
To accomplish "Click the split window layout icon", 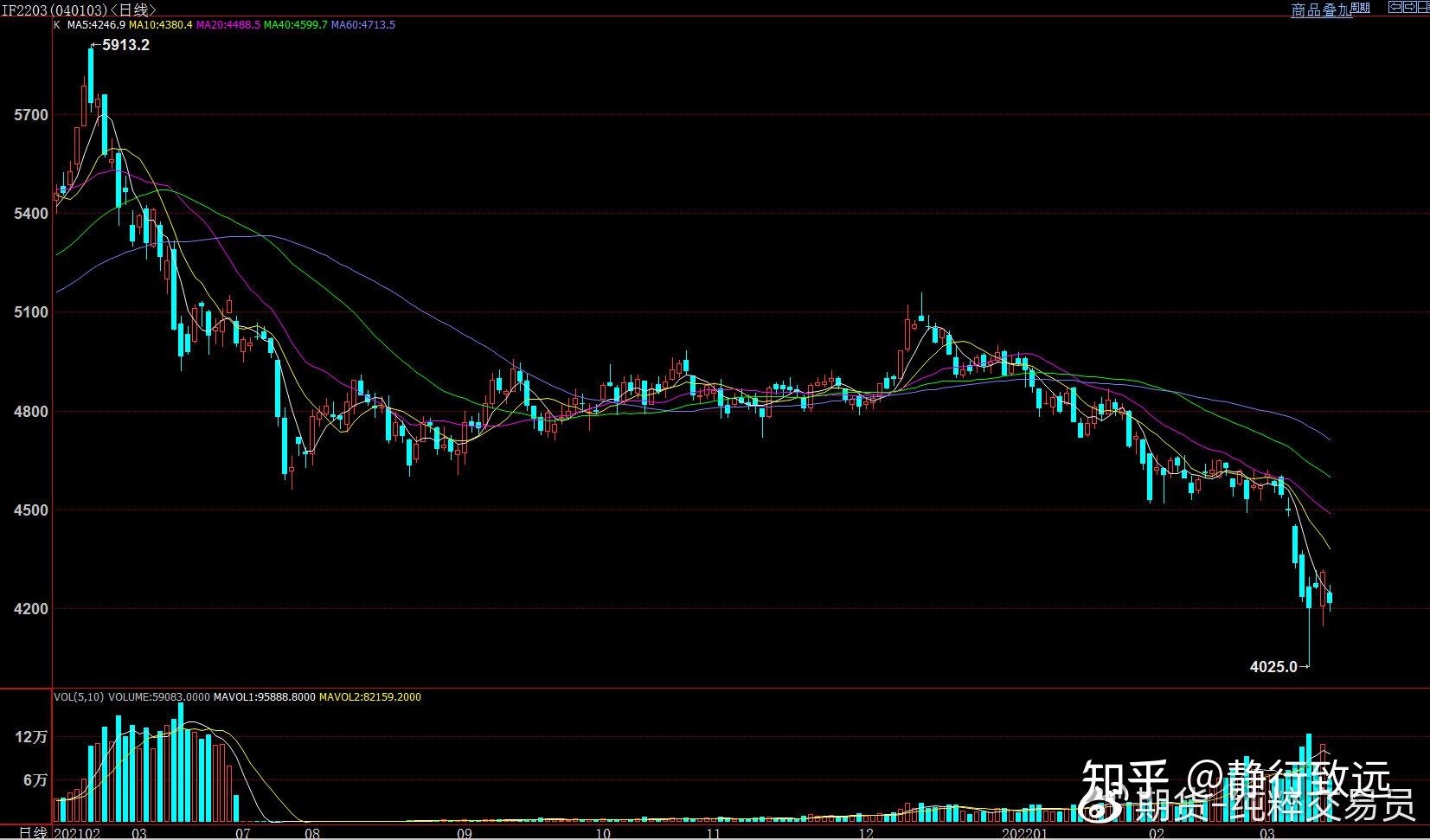I will click(1422, 7).
